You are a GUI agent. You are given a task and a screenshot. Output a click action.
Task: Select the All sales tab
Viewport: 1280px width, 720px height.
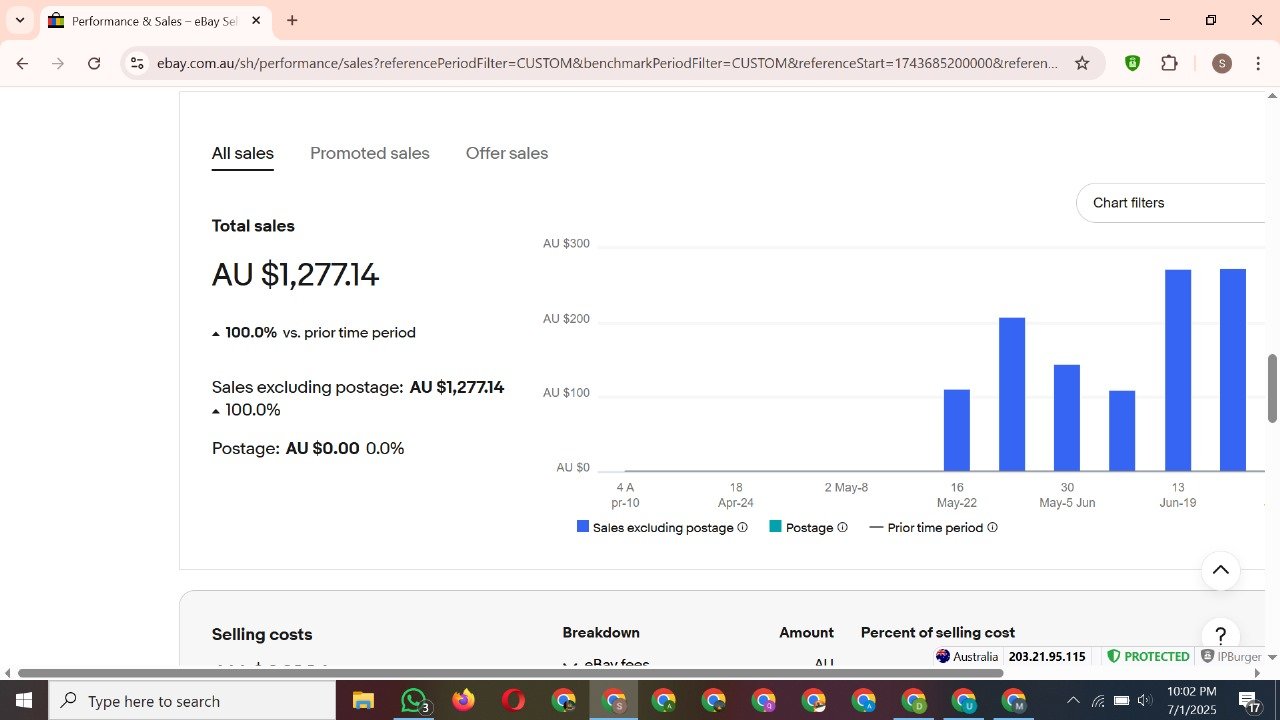coord(243,153)
